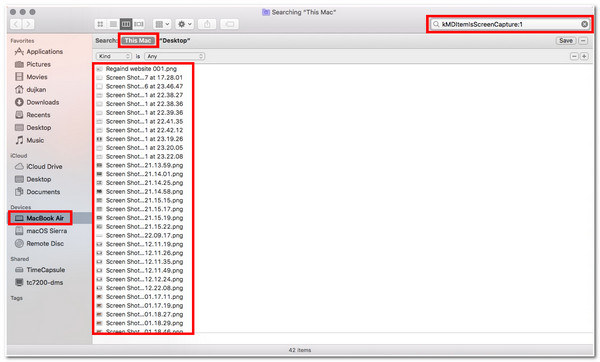Open TimeCapsule under Shared
Viewport: 600px width, 362px height.
click(40, 270)
